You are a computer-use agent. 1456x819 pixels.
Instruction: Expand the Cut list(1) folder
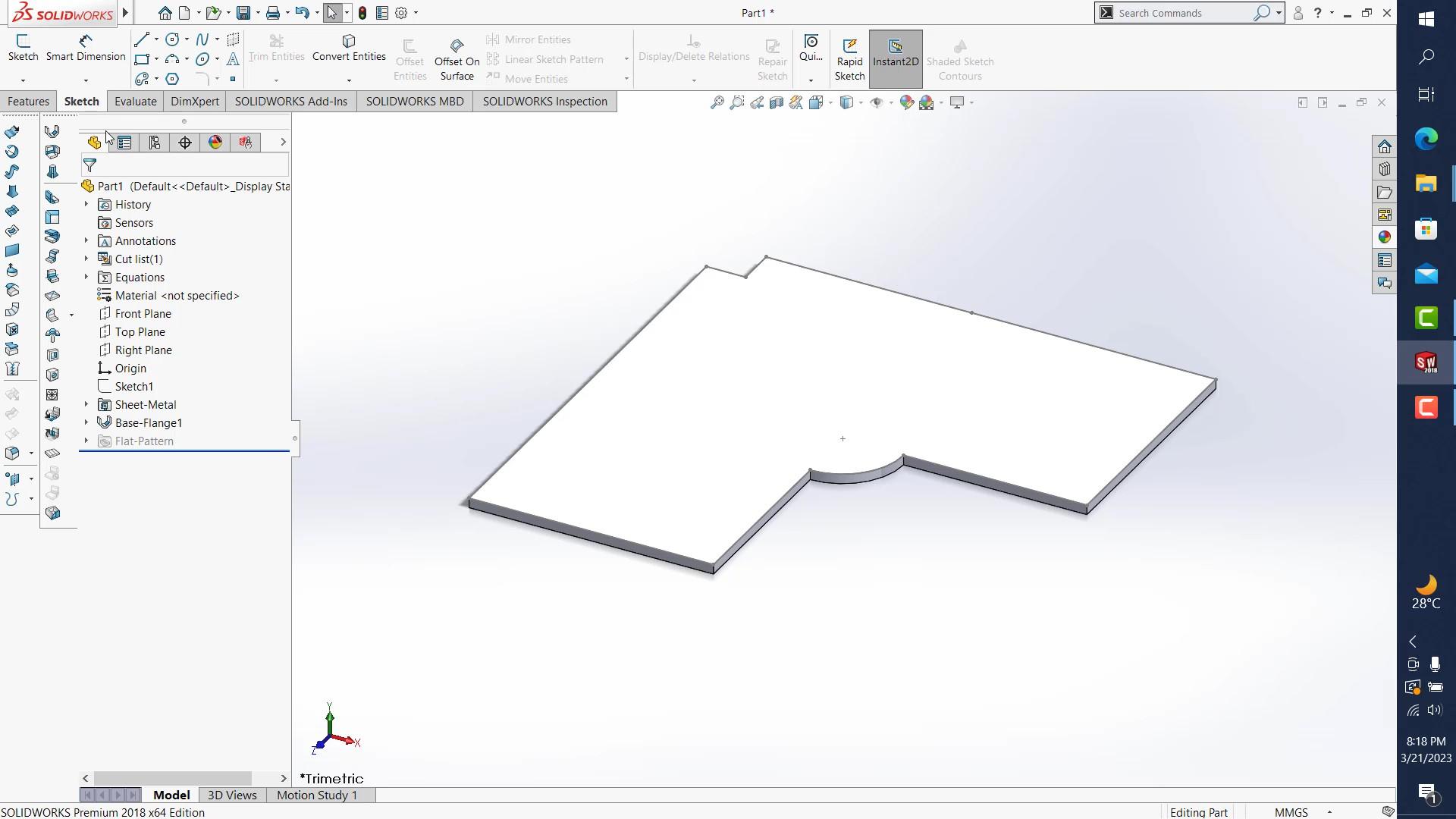pyautogui.click(x=86, y=259)
